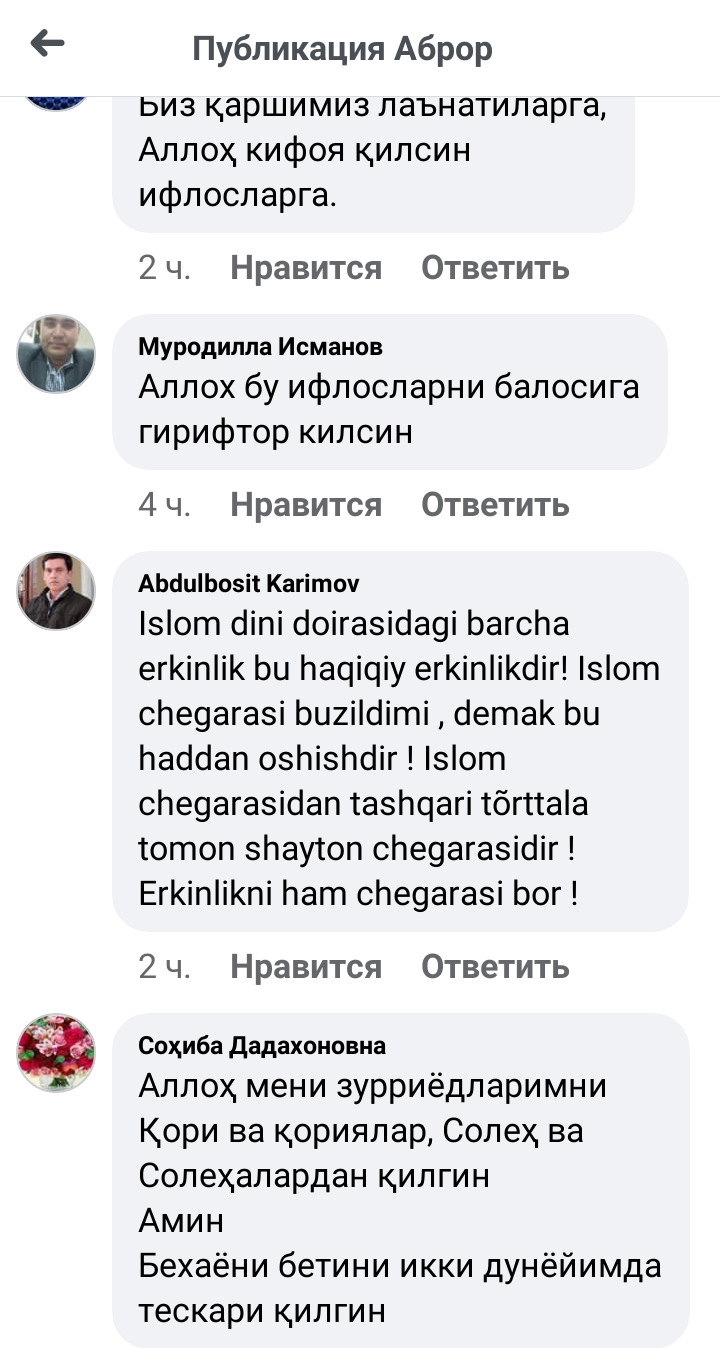Open Муродилла Исманов's profile picture
This screenshot has height=1348, width=720.
[56, 354]
